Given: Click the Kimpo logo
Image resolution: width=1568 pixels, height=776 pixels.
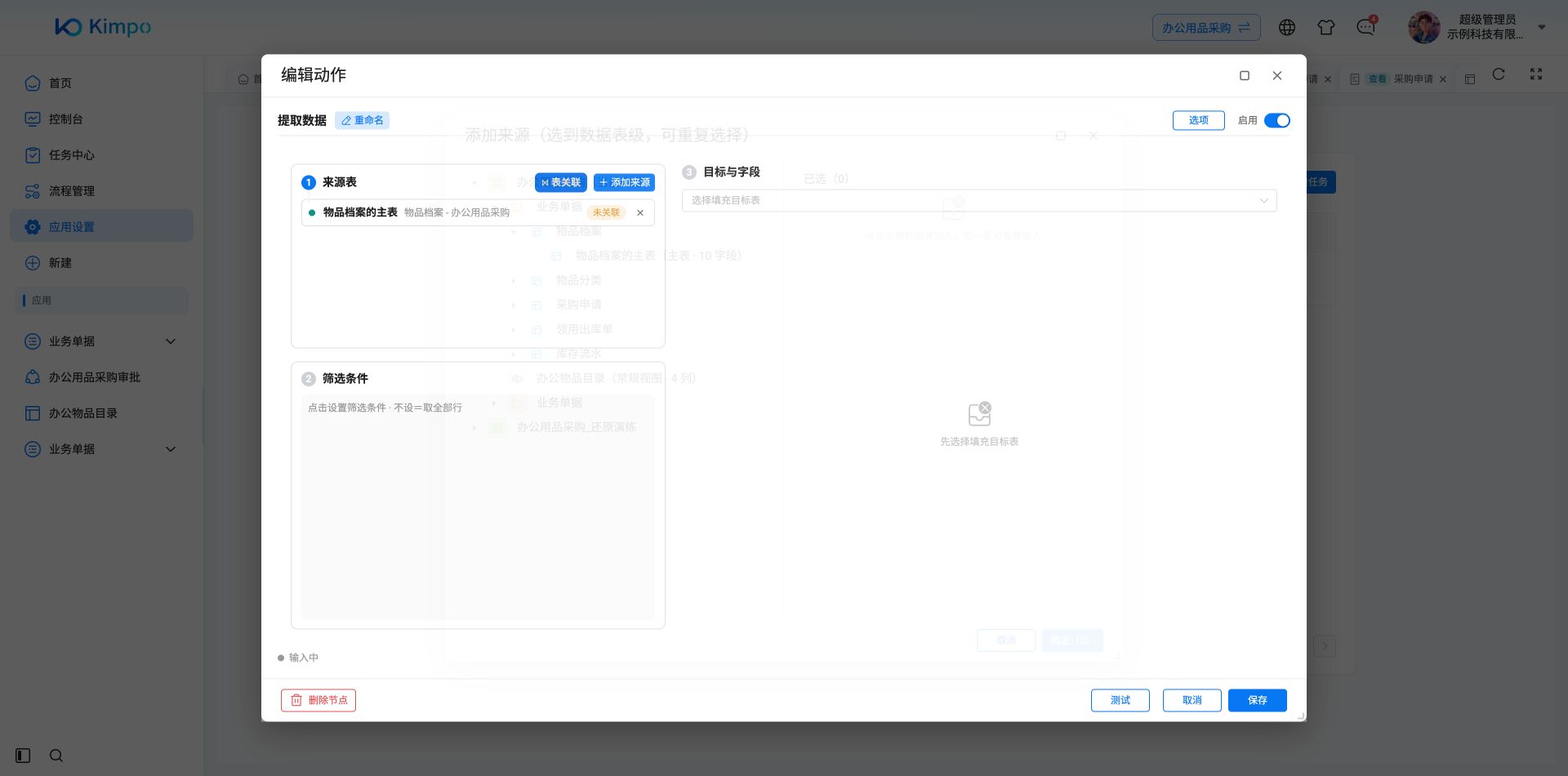Looking at the screenshot, I should (103, 27).
